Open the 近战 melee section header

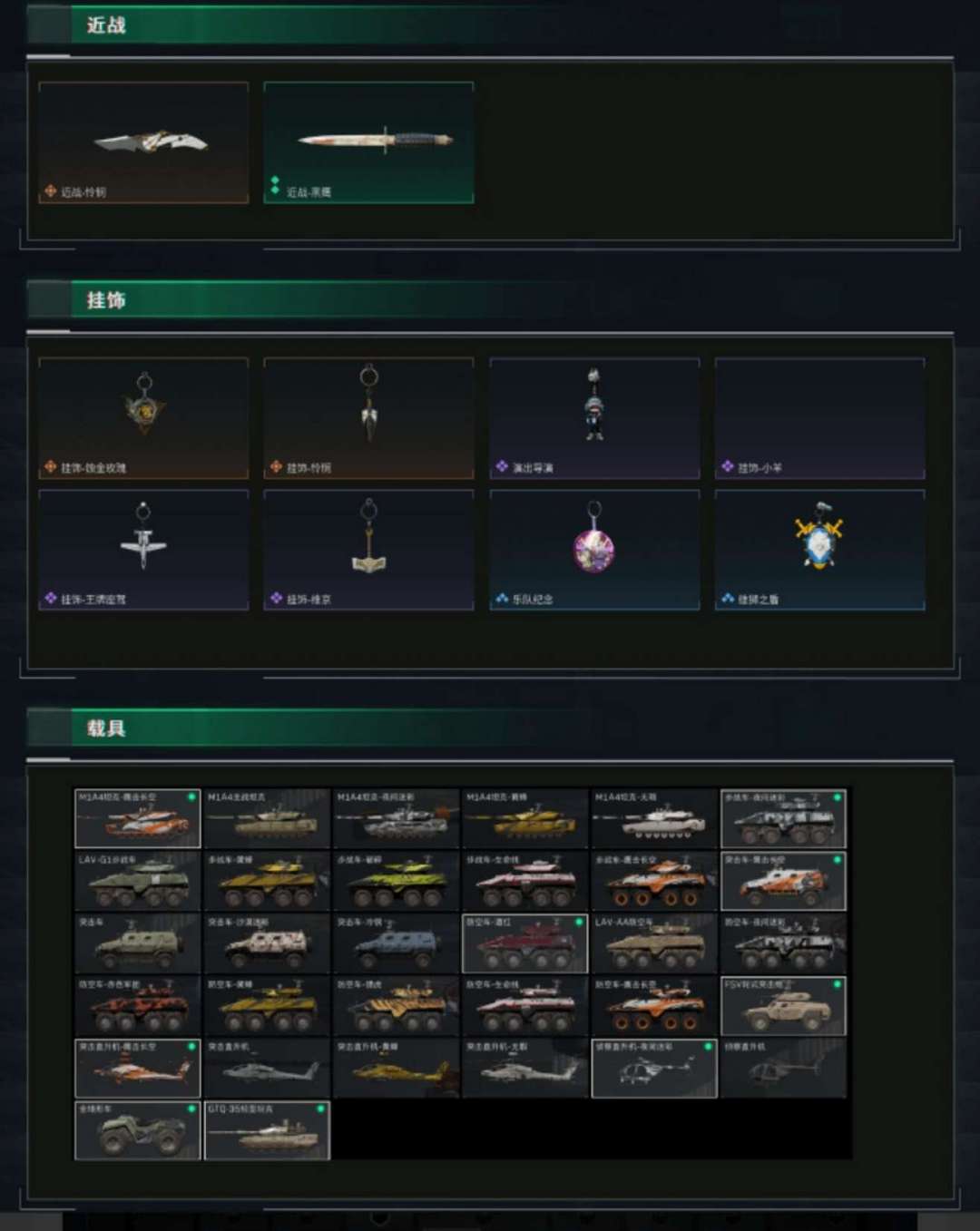point(106,25)
